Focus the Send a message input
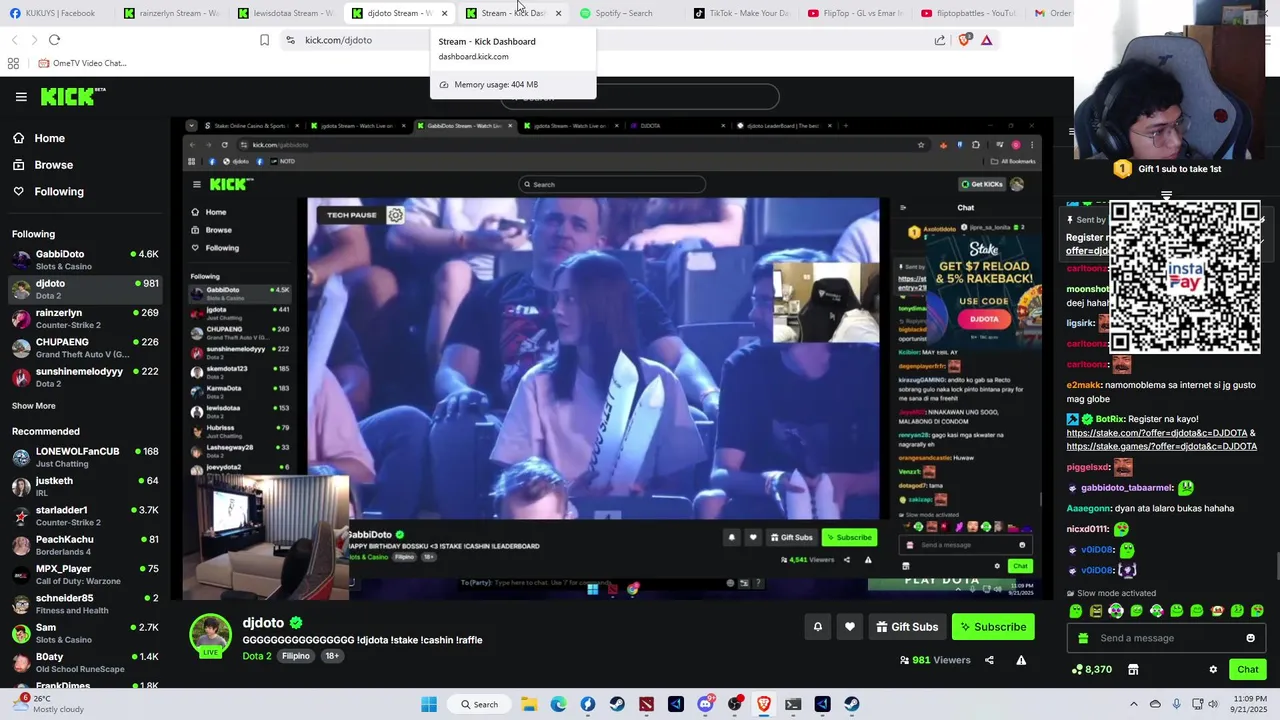The width and height of the screenshot is (1280, 720). [1165, 638]
